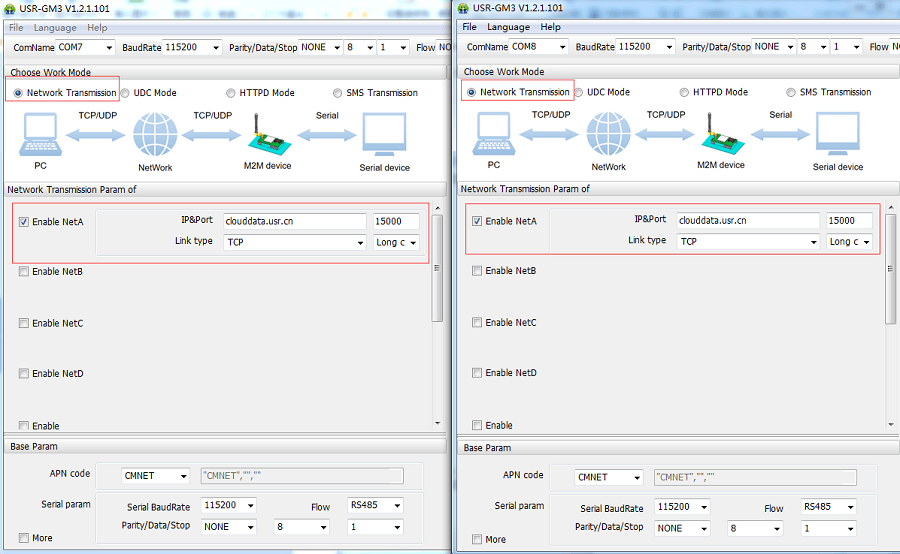Select Network Transmission mode in right window
This screenshot has height=554, width=900.
472,92
